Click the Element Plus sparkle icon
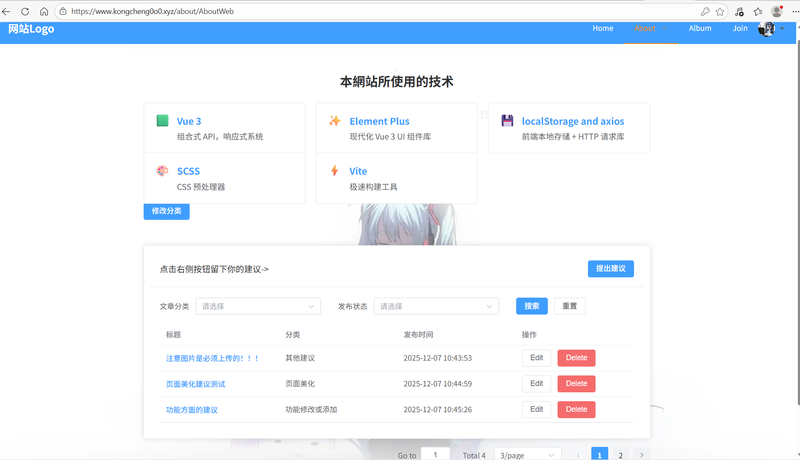This screenshot has width=800, height=460. click(335, 121)
